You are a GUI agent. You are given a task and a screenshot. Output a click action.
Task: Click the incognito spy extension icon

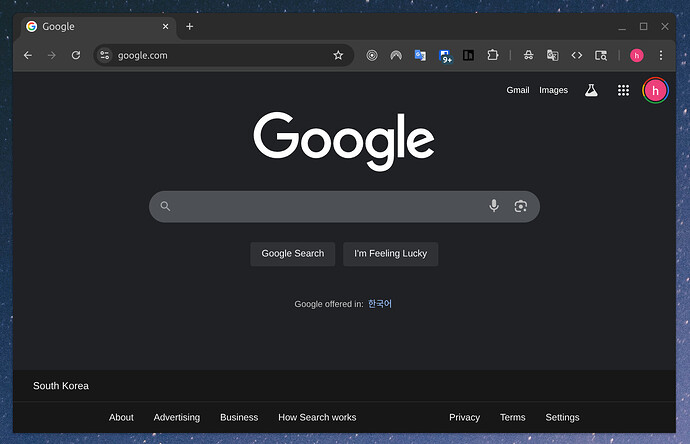tap(529, 55)
